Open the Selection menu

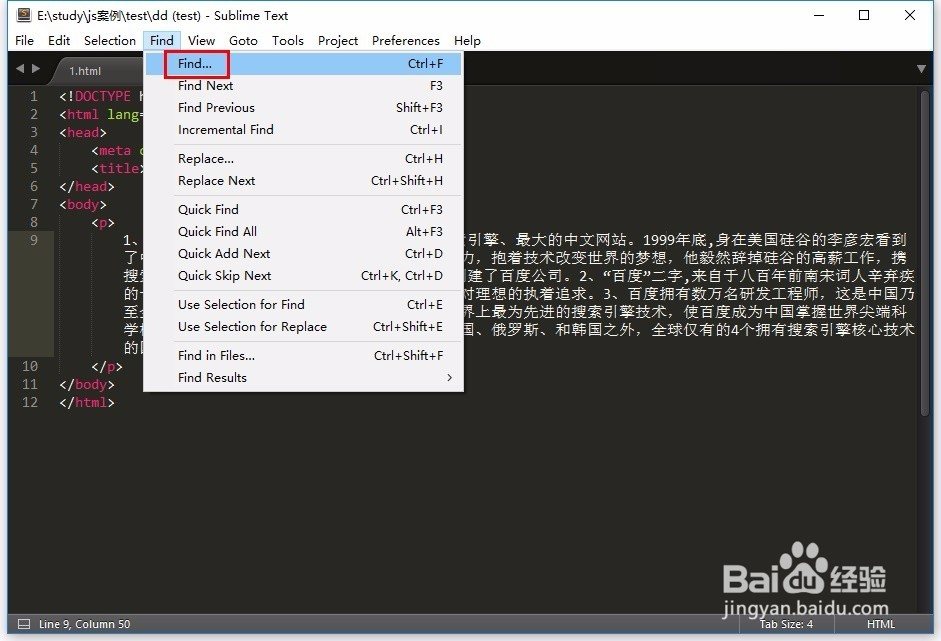[x=110, y=40]
